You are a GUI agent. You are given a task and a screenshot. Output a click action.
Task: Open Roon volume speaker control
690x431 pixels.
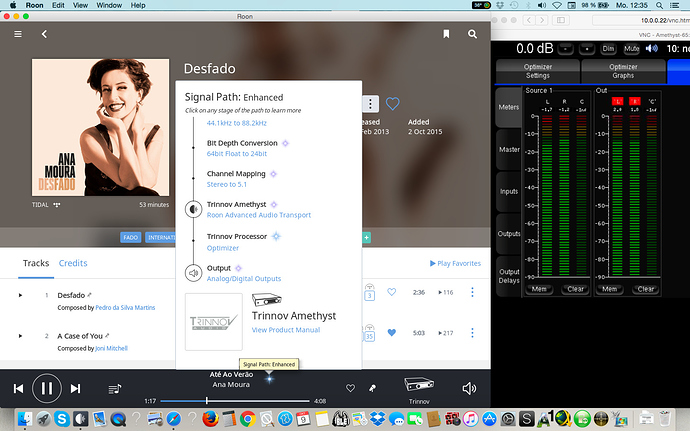(469, 388)
